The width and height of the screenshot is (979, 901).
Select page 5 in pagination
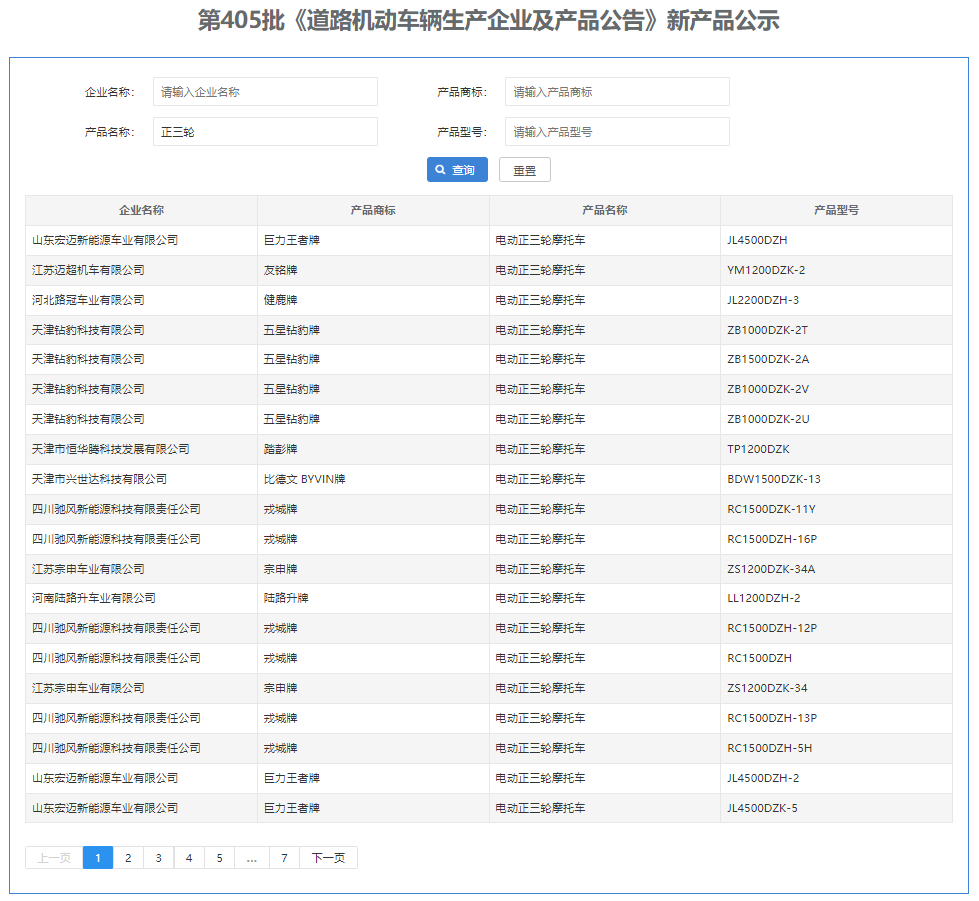[x=219, y=858]
